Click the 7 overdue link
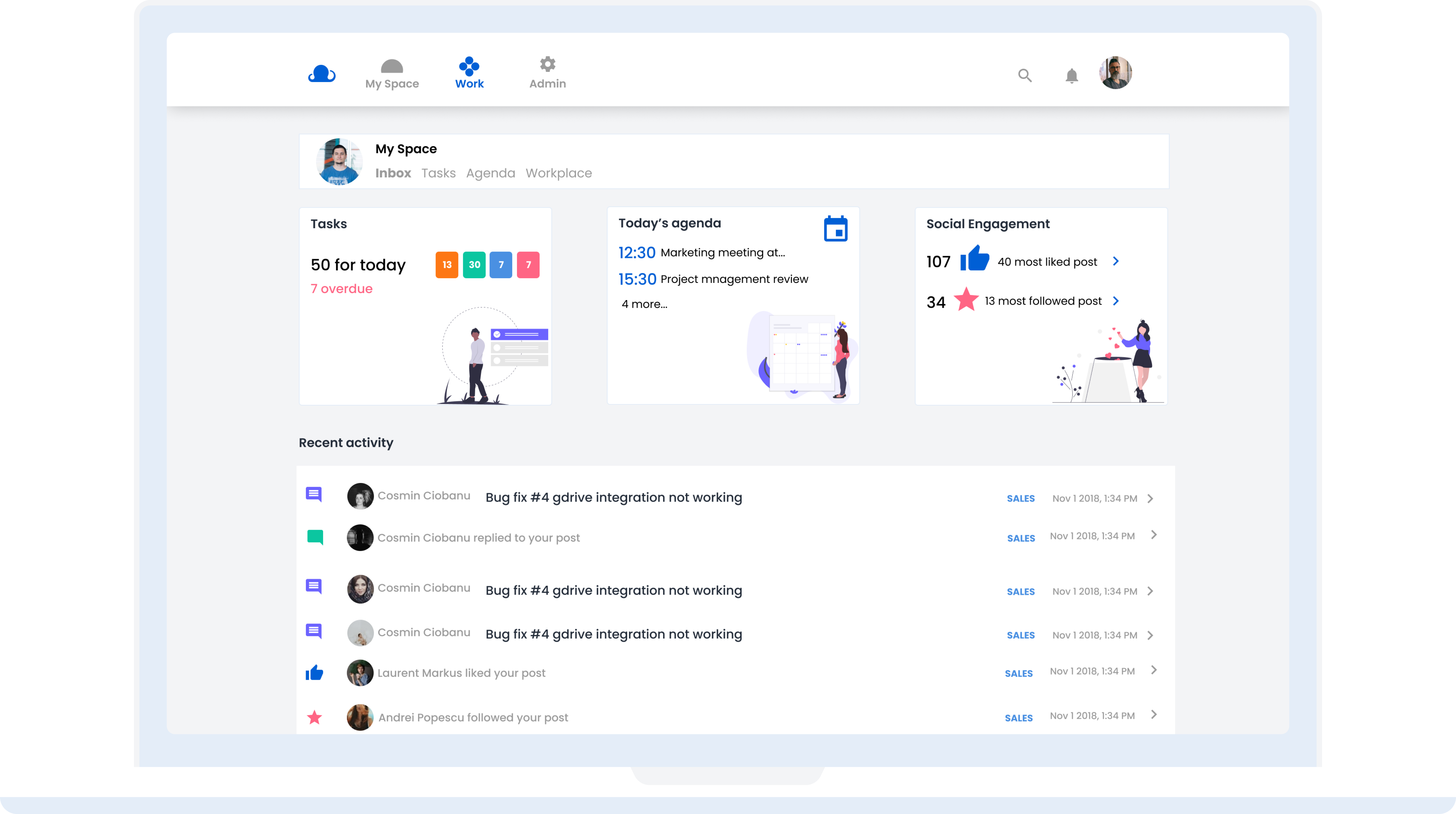1456x814 pixels. pos(341,289)
